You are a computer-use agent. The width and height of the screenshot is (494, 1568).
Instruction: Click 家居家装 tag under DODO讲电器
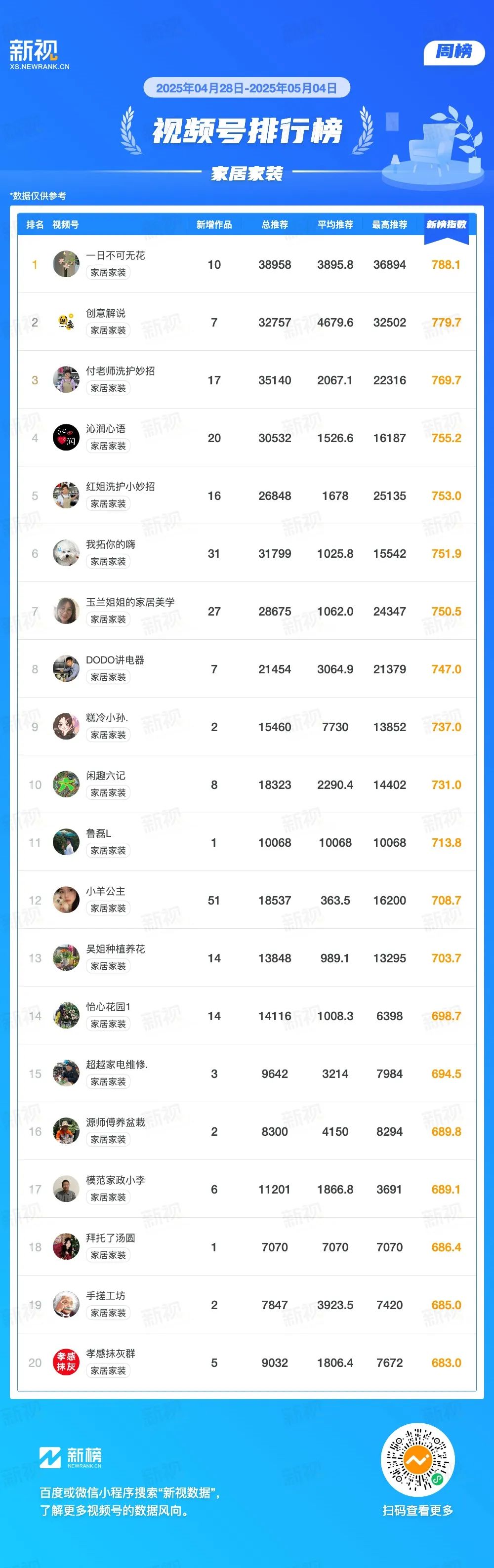point(108,677)
